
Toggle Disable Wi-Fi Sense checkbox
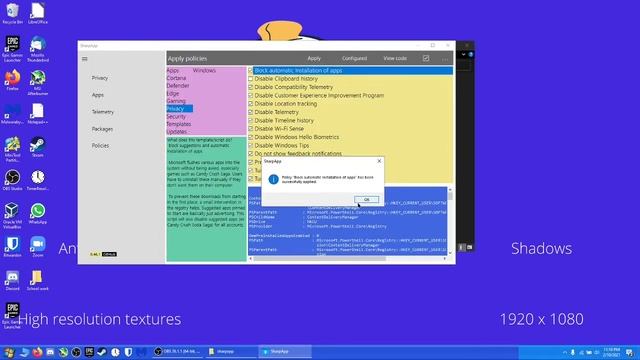pyautogui.click(x=251, y=129)
